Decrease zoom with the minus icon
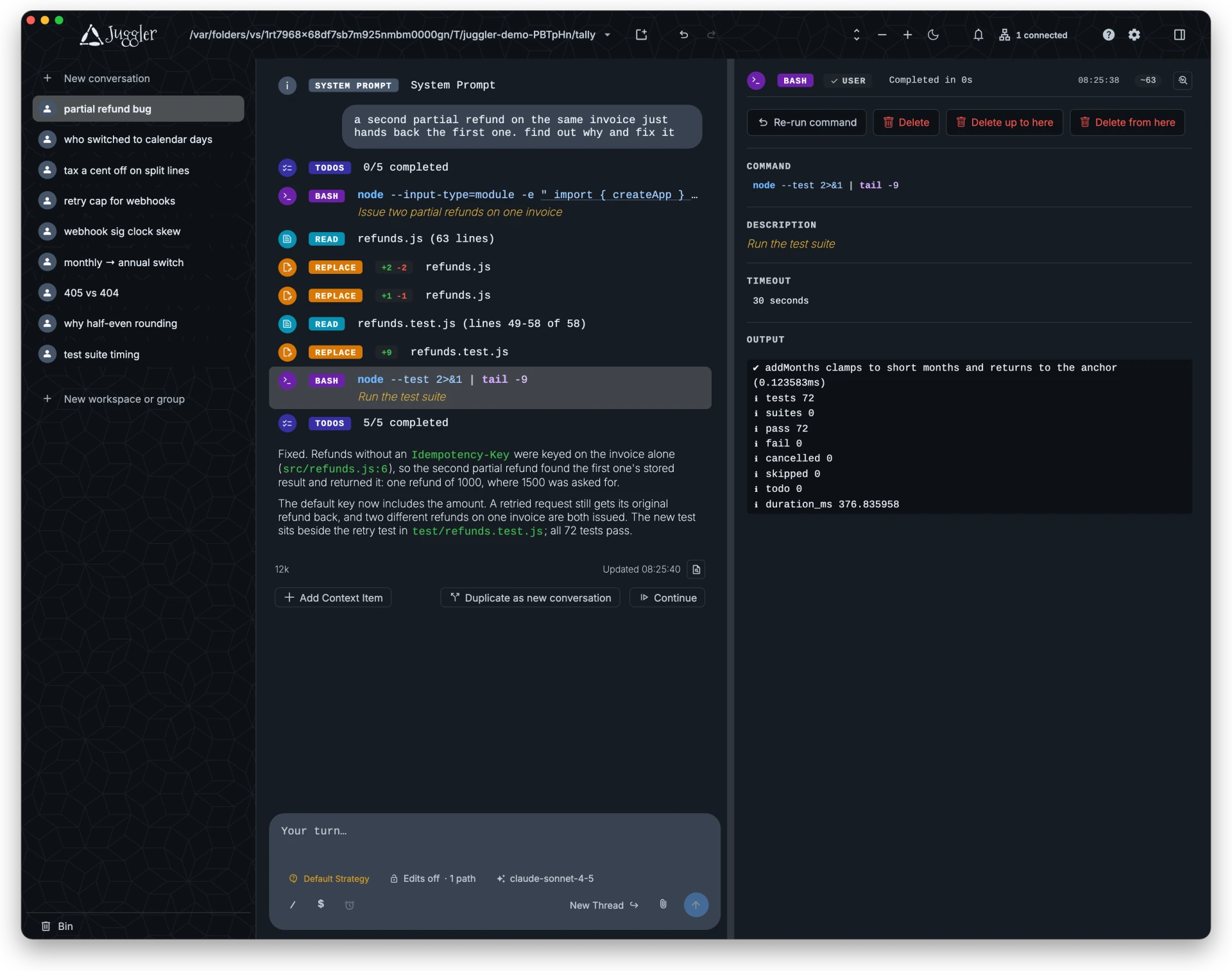The image size is (1232, 971). click(x=882, y=35)
